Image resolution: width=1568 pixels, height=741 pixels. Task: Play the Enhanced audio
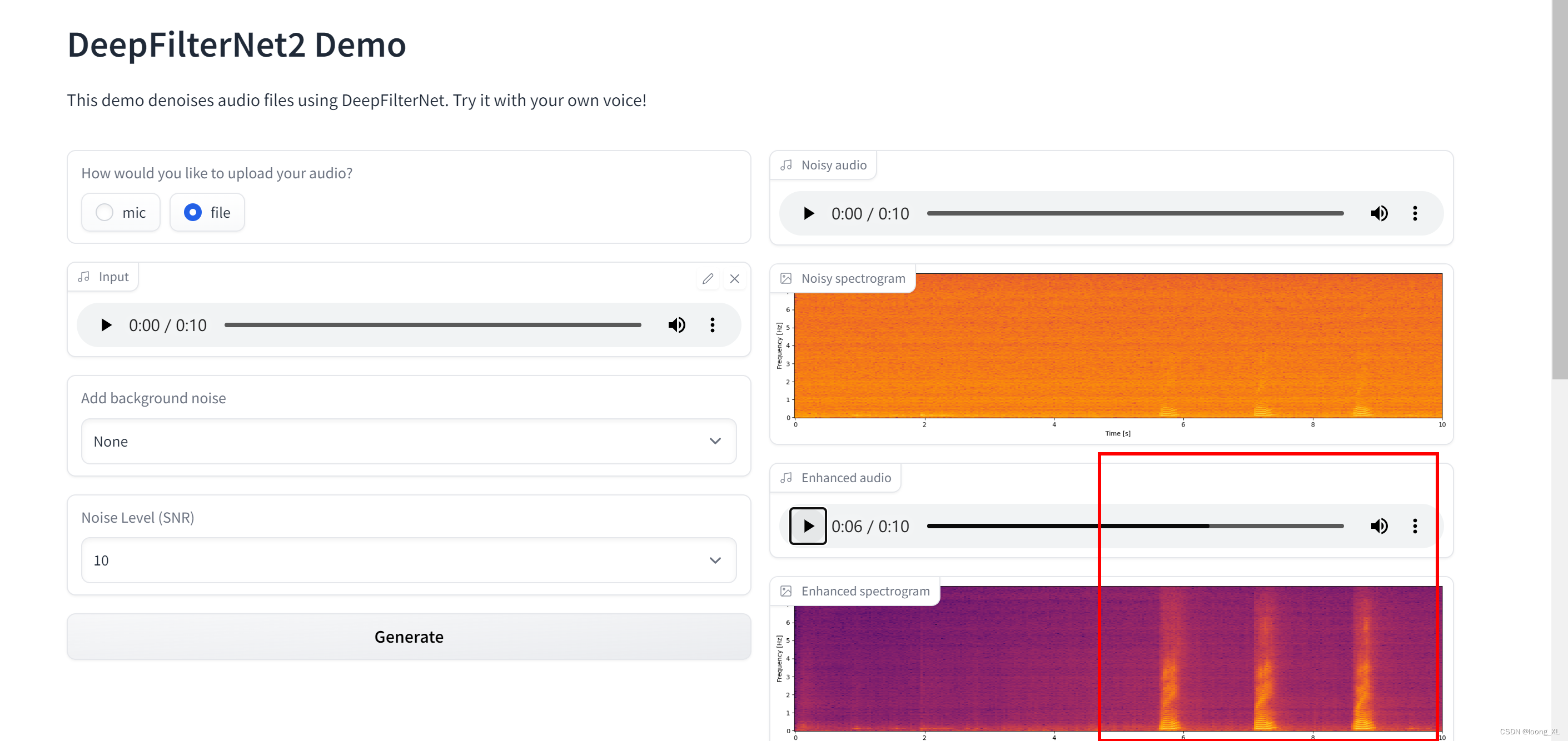point(808,525)
